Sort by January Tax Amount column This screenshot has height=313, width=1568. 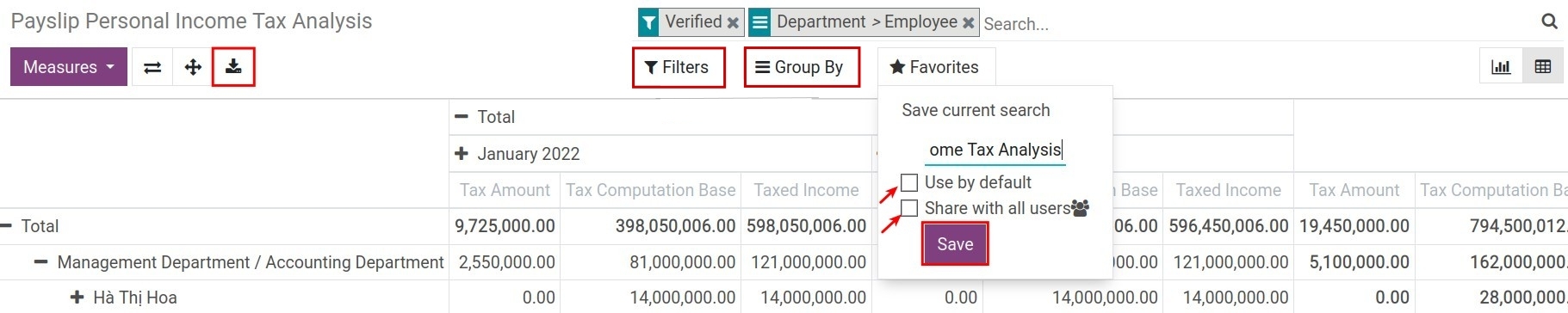click(505, 190)
